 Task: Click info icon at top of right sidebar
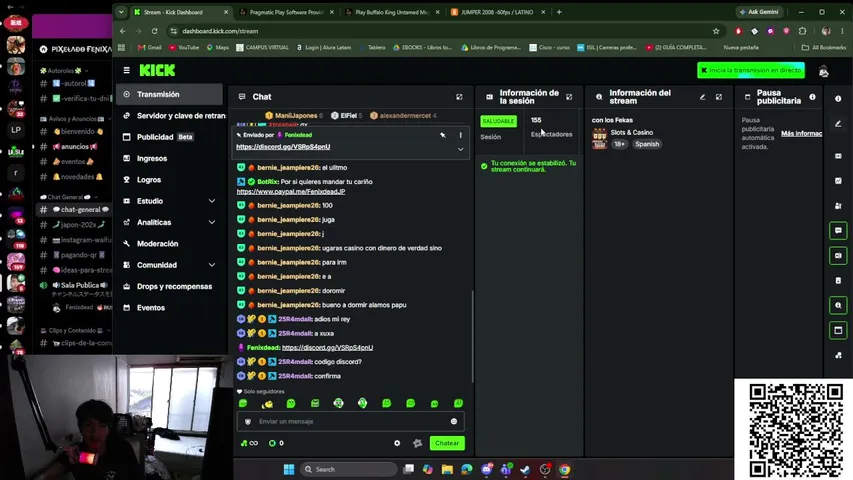click(x=838, y=99)
